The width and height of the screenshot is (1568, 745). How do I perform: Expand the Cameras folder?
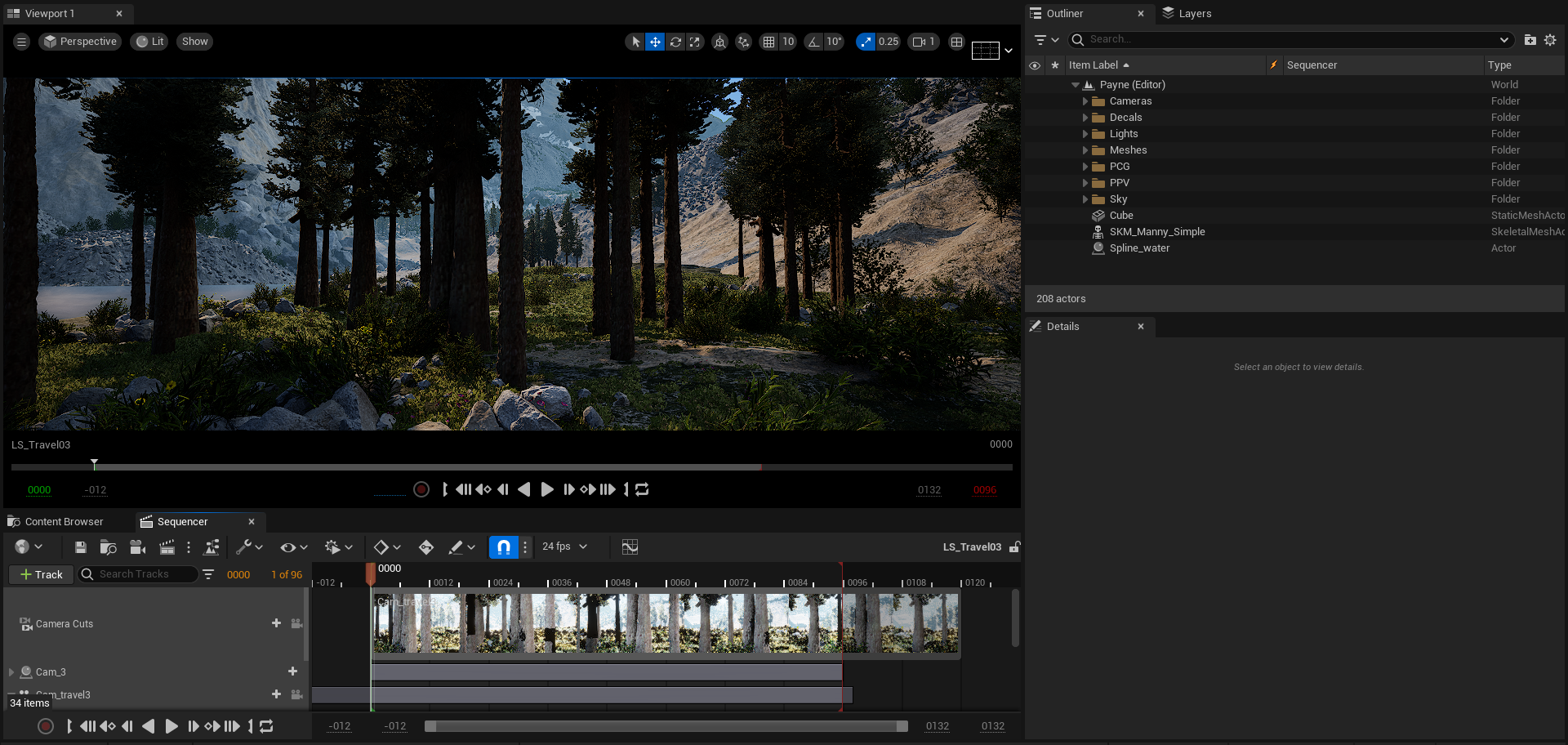coord(1085,101)
